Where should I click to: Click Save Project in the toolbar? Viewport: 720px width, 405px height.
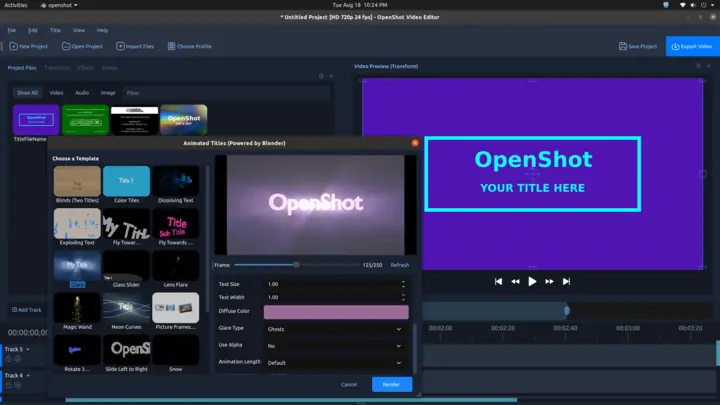[638, 46]
